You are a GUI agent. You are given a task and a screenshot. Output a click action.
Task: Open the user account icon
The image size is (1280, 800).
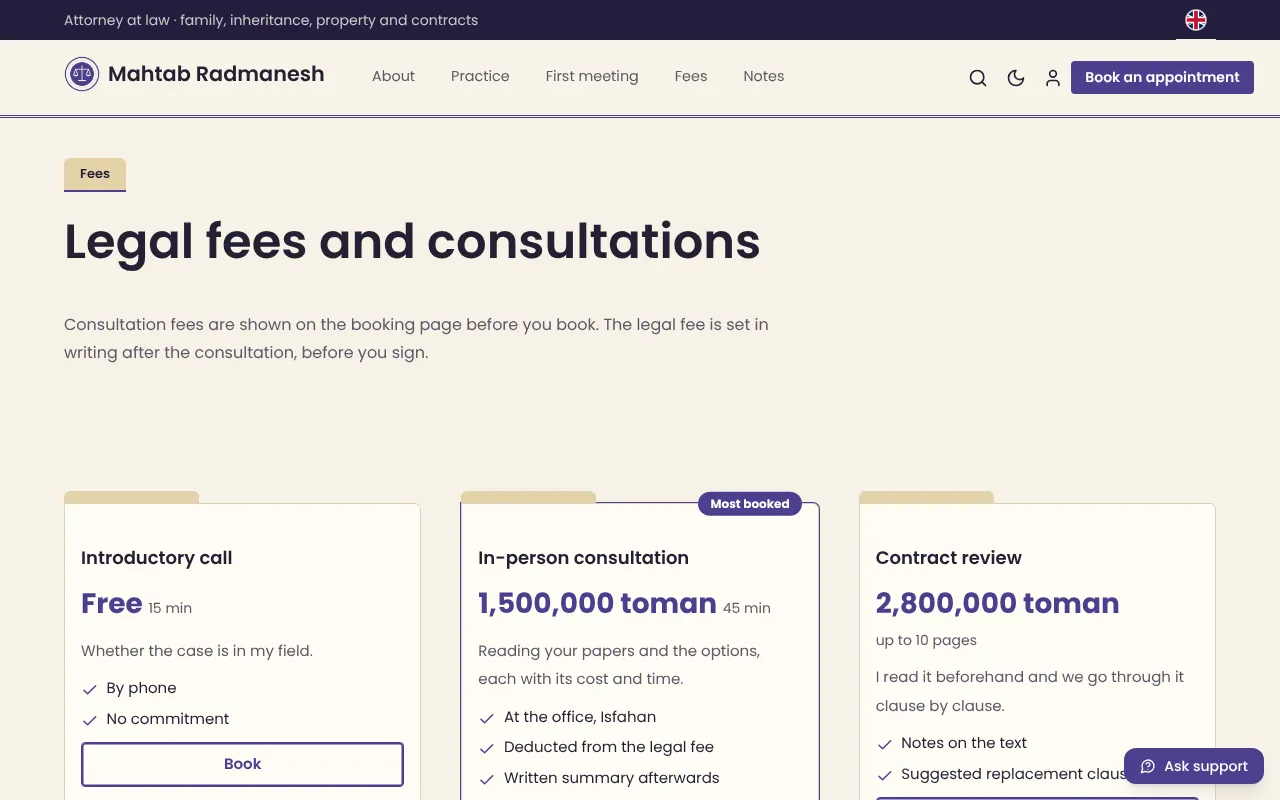click(x=1053, y=78)
